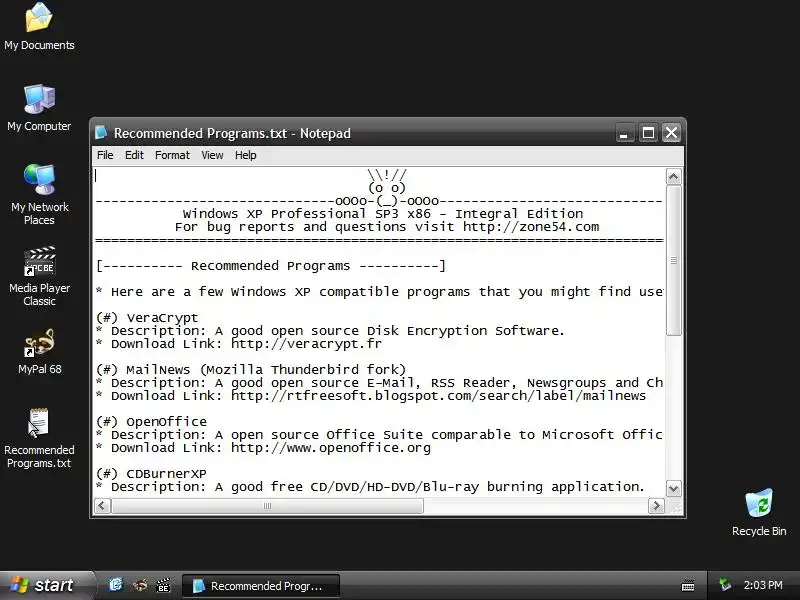This screenshot has width=800, height=600.
Task: Click the Blu-ray burning application description line
Action: (370, 487)
